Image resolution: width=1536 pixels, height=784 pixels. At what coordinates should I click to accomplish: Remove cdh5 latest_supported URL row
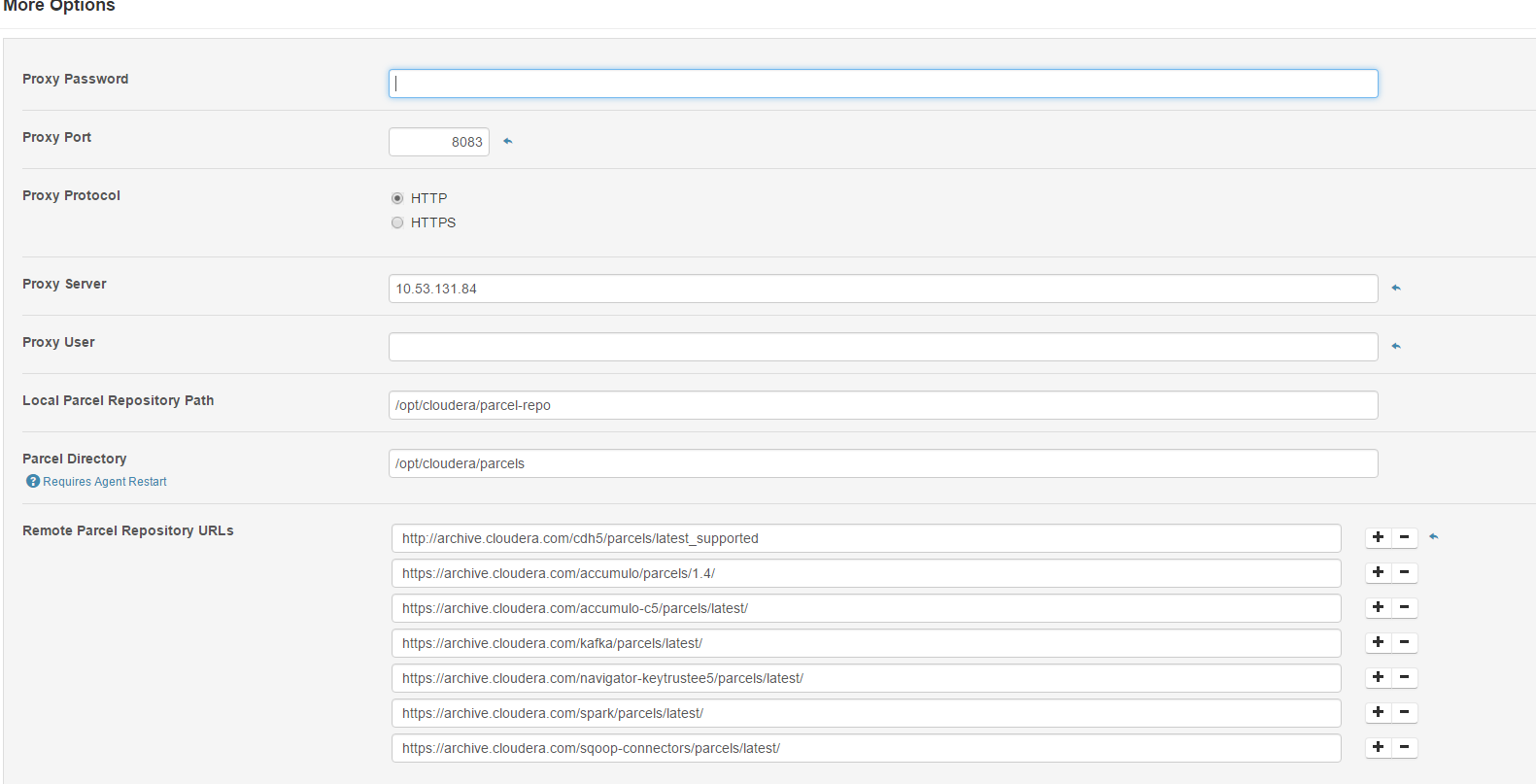click(1405, 537)
